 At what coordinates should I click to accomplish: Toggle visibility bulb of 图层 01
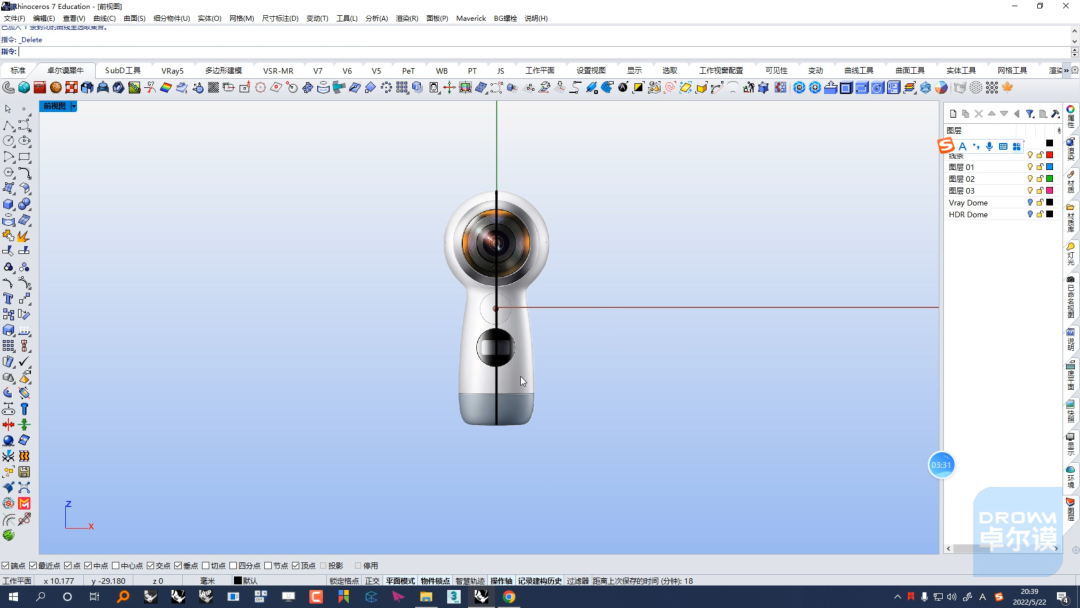[x=1030, y=167]
